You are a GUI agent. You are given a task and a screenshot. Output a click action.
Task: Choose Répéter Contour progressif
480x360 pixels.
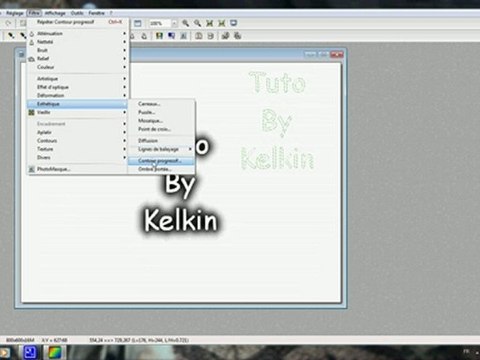(x=77, y=22)
